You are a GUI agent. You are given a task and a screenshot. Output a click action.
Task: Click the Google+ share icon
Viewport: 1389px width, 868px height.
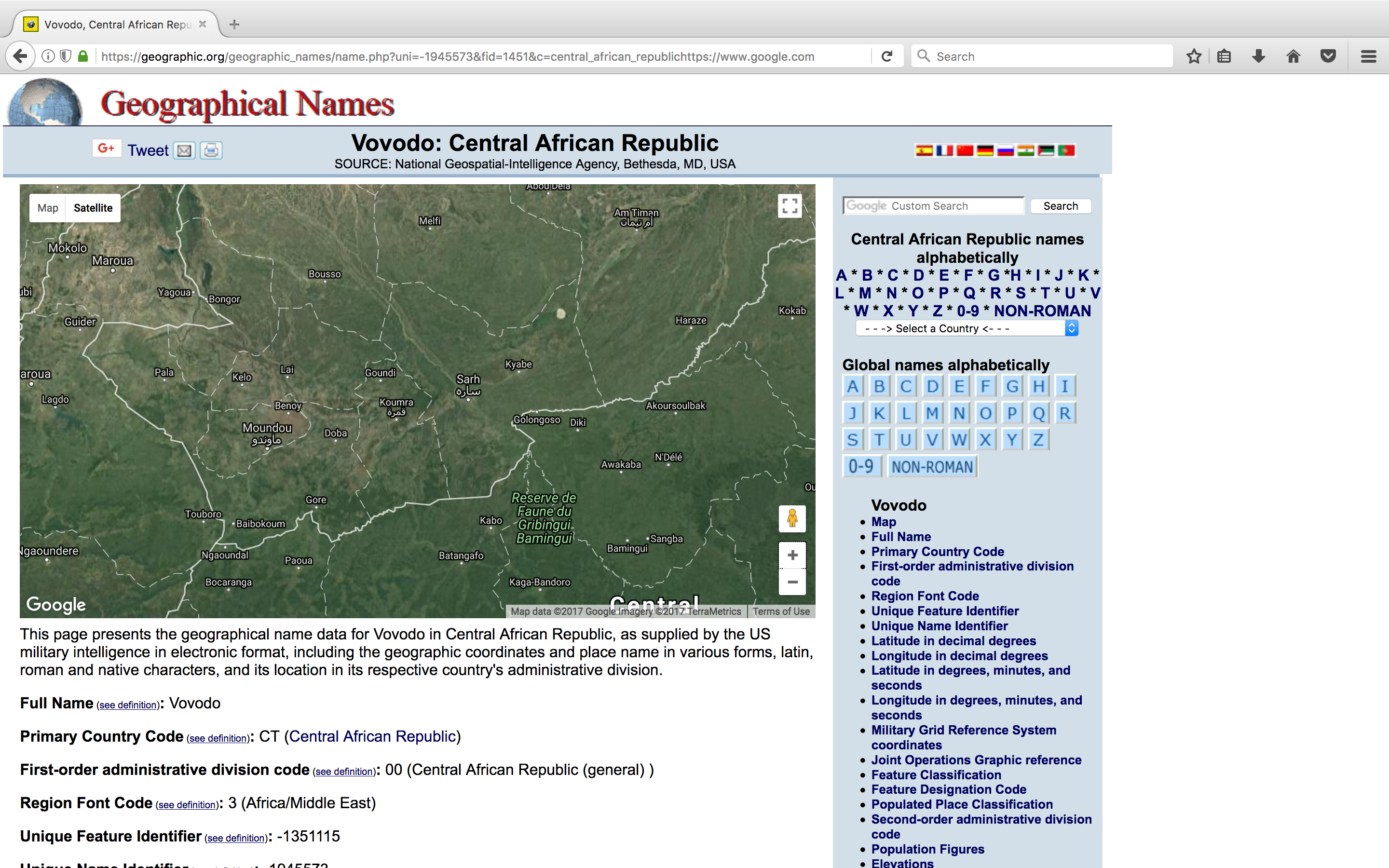[x=107, y=149]
